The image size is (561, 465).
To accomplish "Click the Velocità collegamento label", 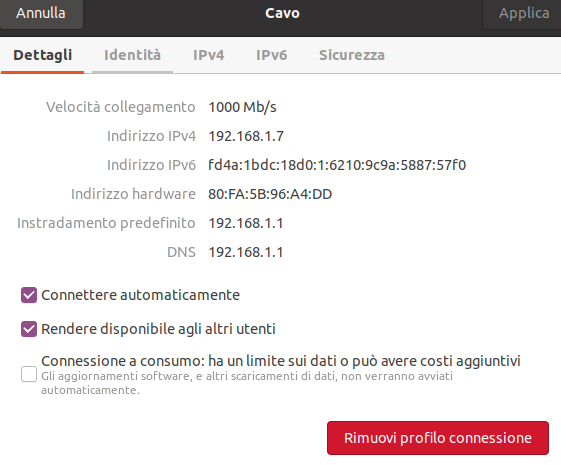I will pos(121,107).
